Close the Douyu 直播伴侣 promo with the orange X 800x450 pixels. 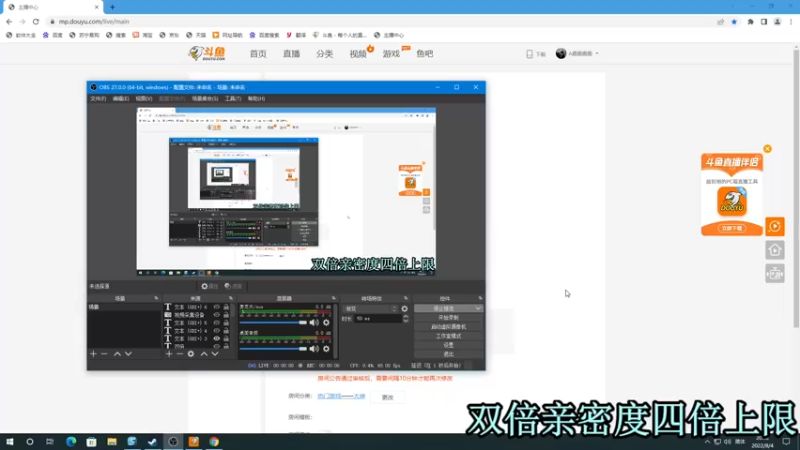(767, 149)
